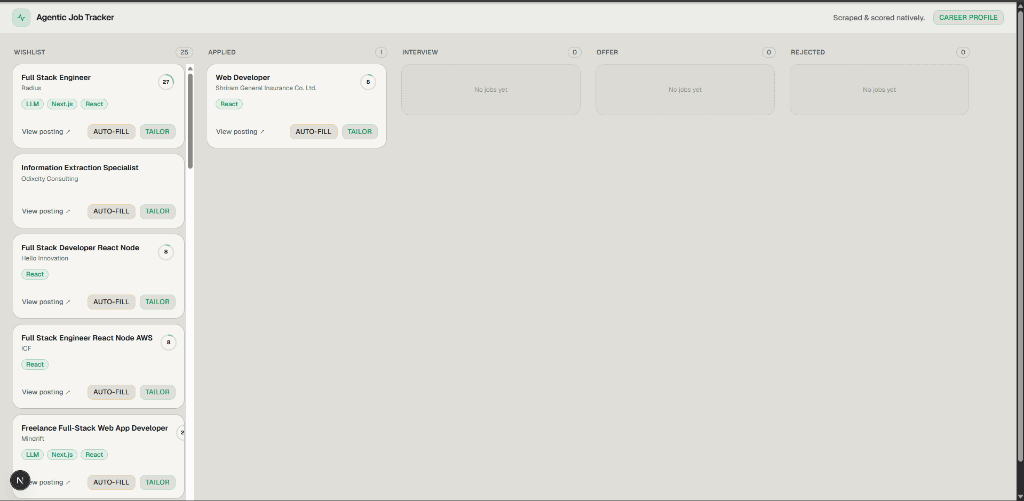Click the Applied count badge
This screenshot has height=501, width=1024.
(x=381, y=52)
